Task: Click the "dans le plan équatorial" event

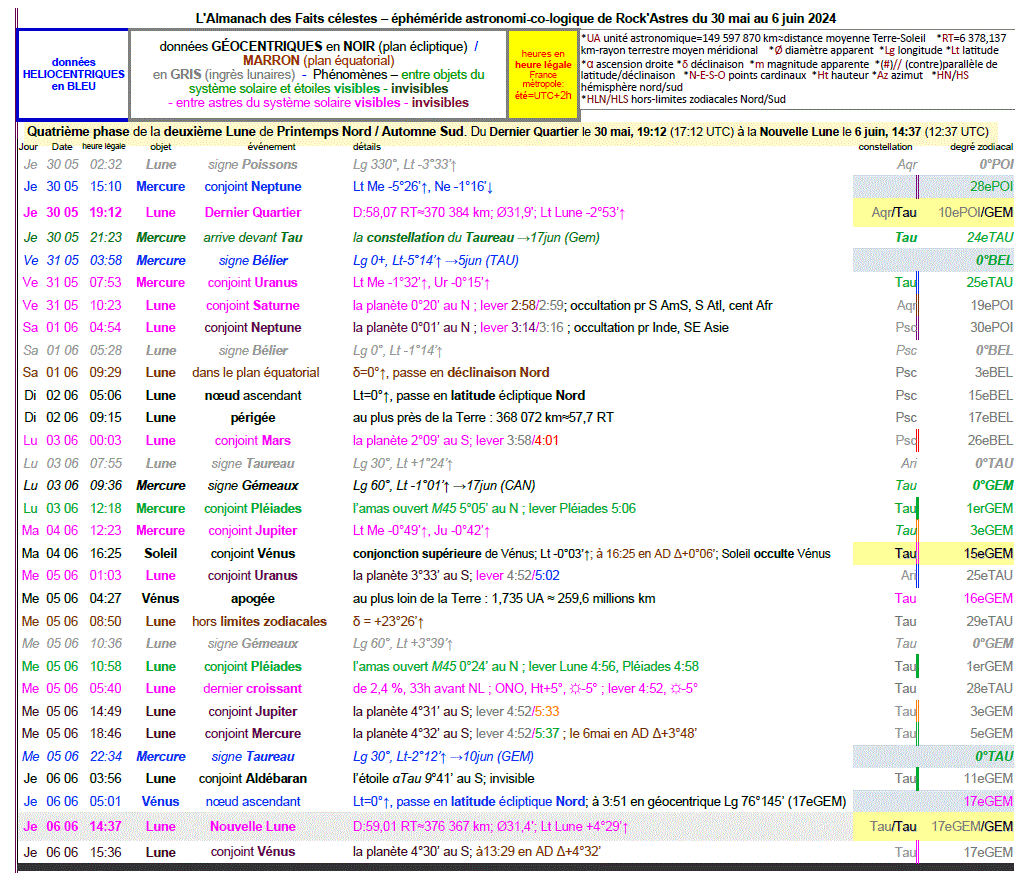Action: coord(255,372)
